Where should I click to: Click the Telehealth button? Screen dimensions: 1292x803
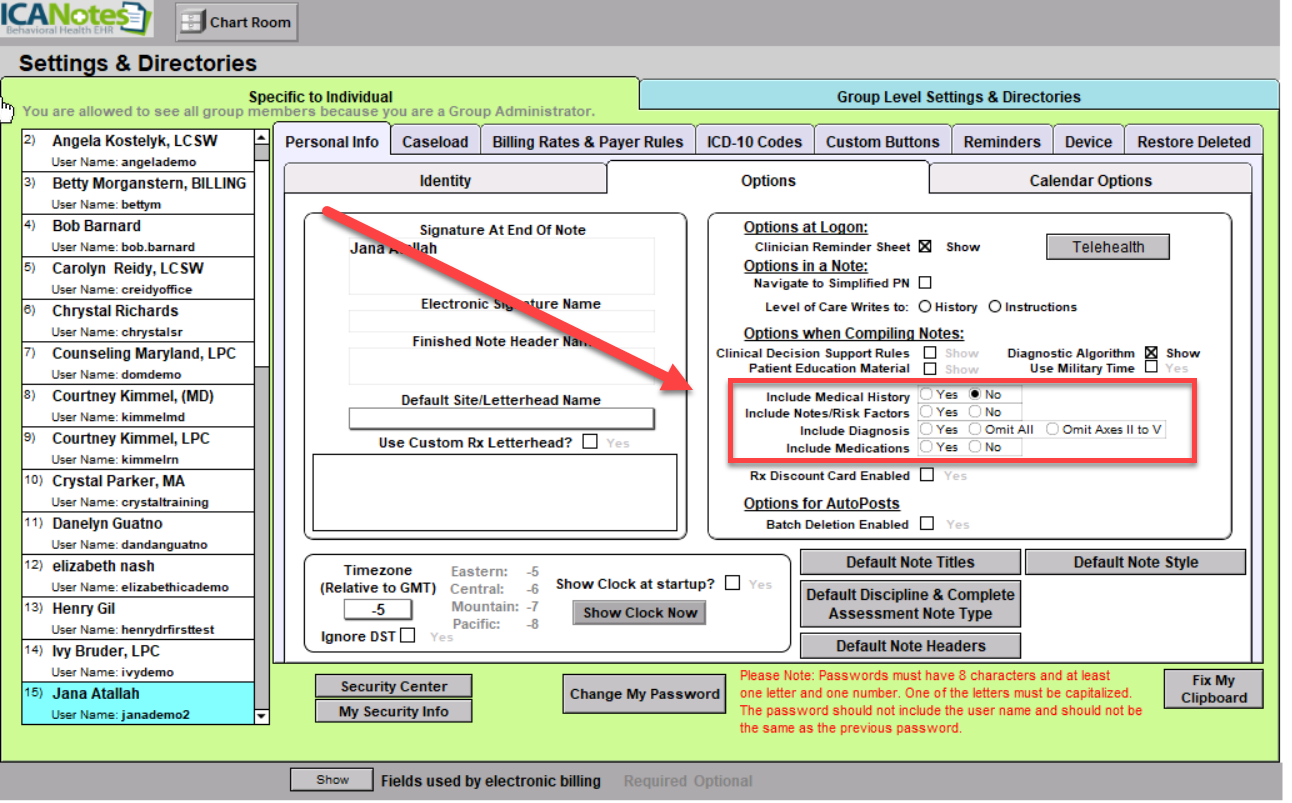[1107, 246]
